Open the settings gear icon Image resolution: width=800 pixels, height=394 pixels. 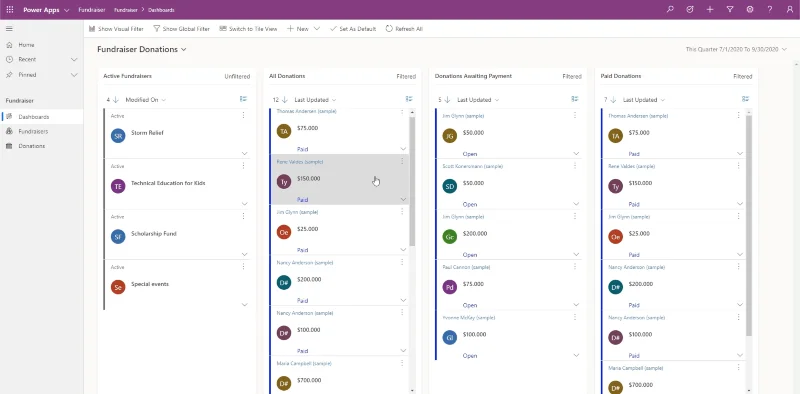[x=749, y=9]
